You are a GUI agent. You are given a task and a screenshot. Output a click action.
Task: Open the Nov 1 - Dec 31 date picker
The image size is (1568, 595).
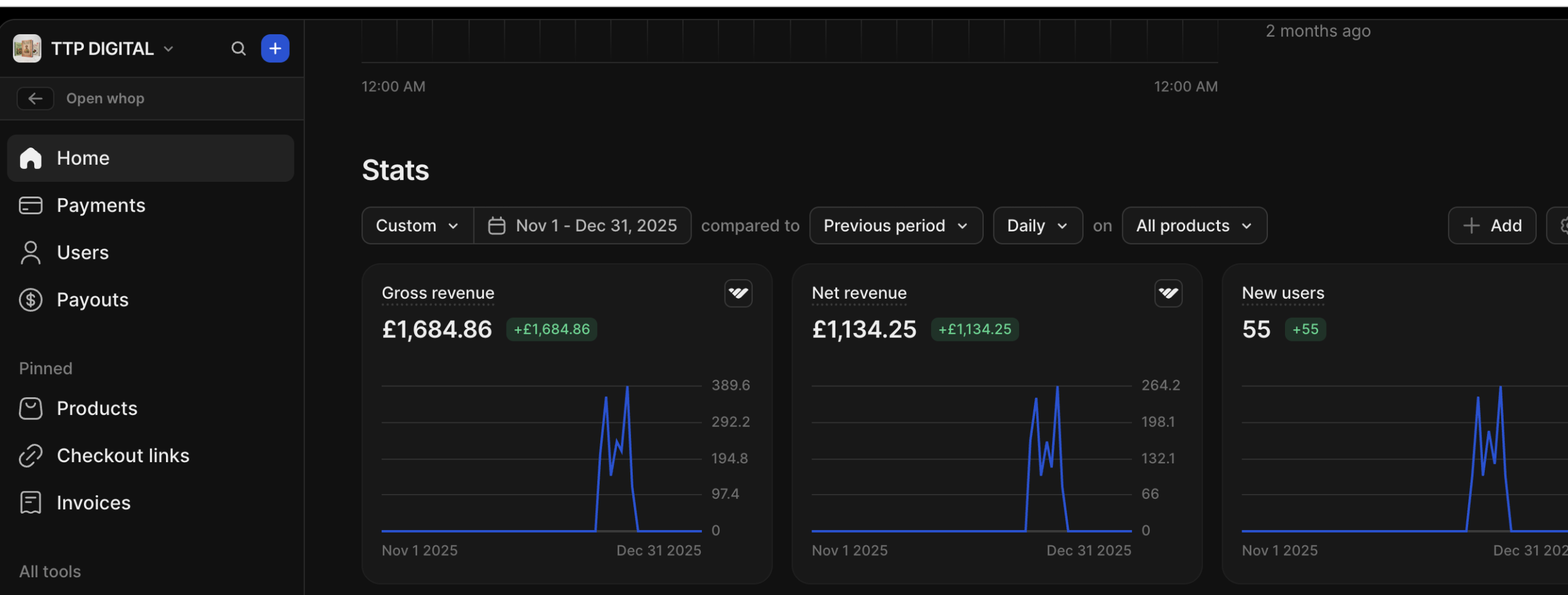(x=582, y=225)
